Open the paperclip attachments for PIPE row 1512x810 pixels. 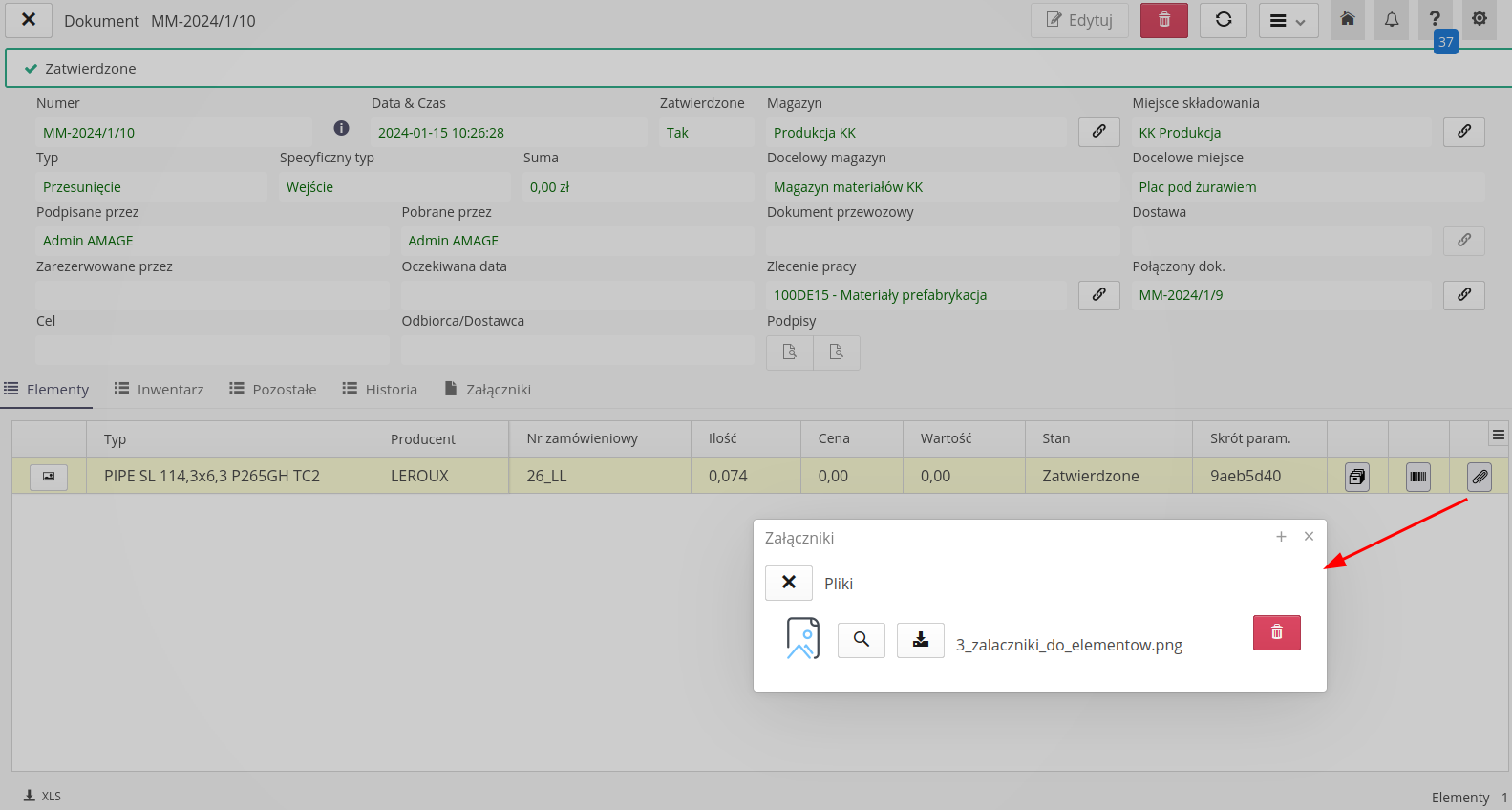tap(1479, 476)
